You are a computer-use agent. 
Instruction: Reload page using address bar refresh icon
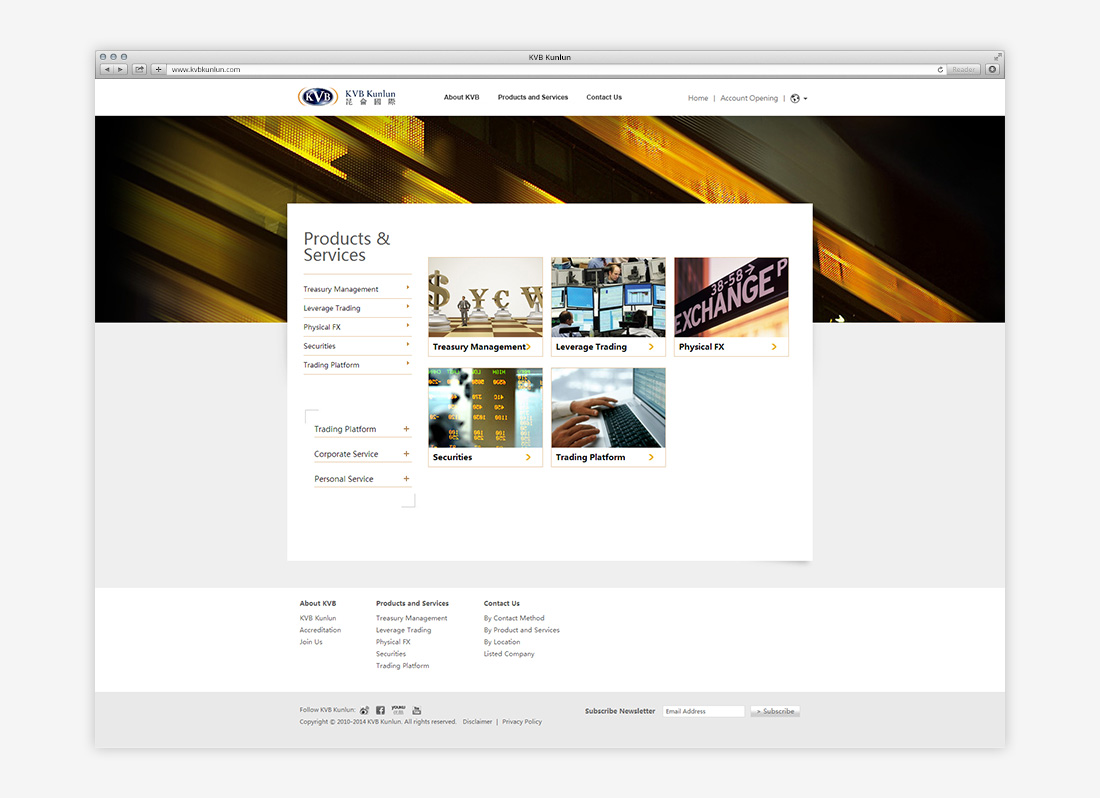[x=940, y=70]
